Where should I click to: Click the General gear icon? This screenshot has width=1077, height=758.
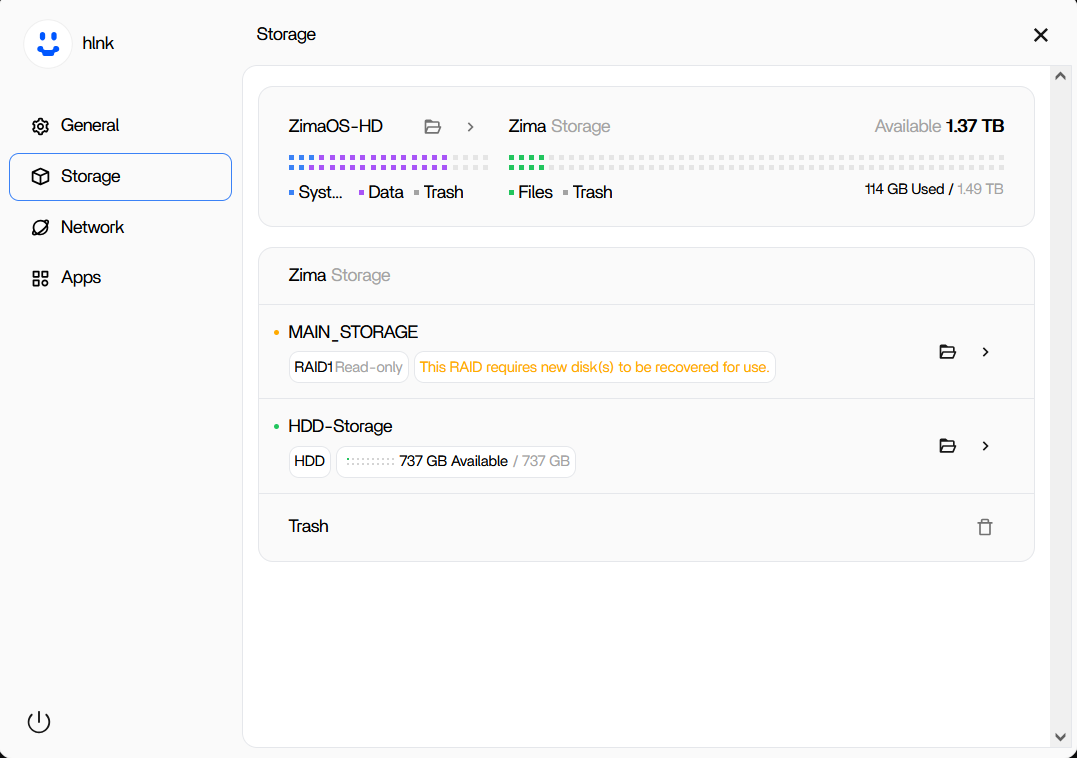pyautogui.click(x=41, y=126)
